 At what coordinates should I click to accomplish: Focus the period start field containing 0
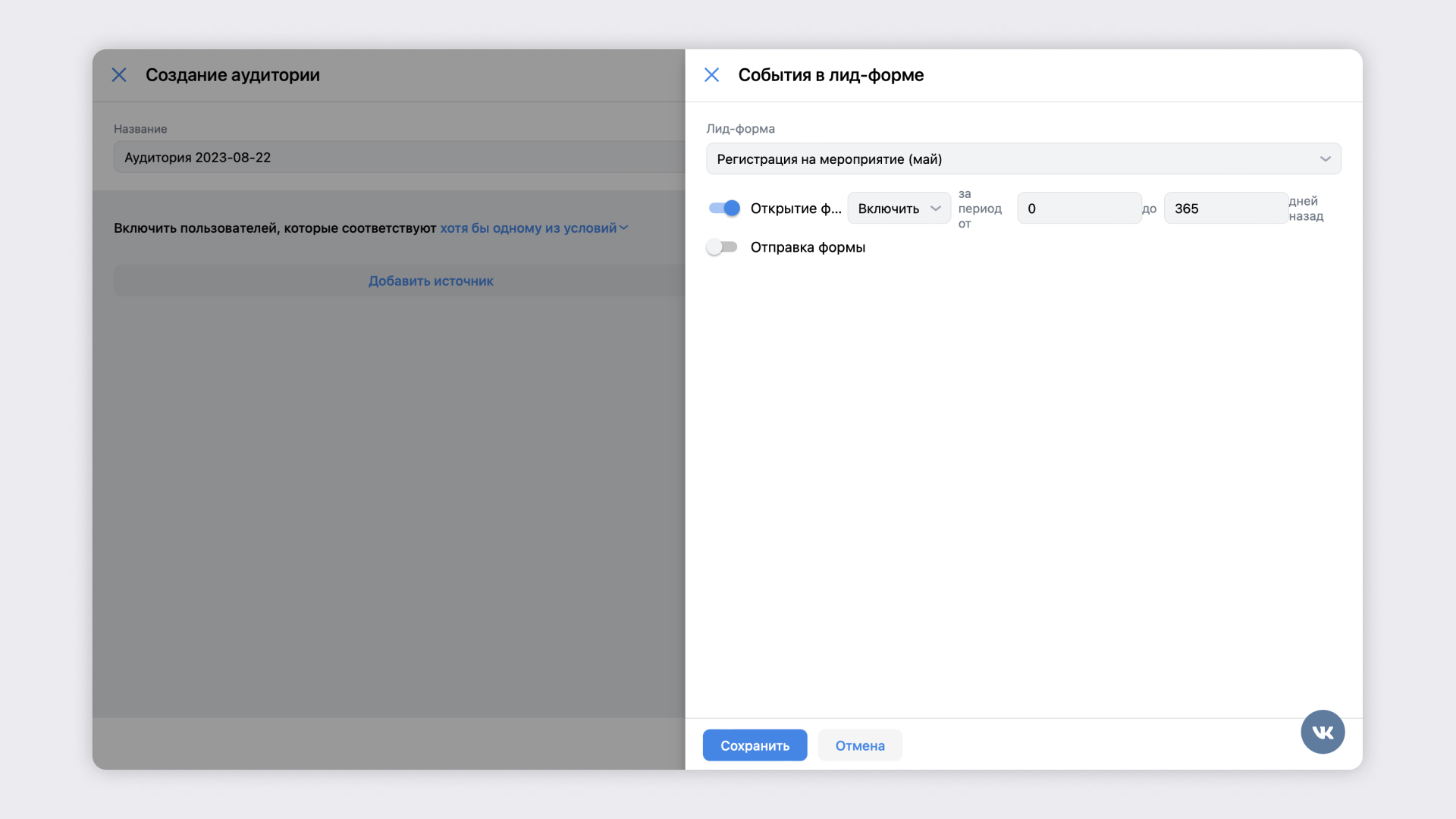pyautogui.click(x=1079, y=209)
